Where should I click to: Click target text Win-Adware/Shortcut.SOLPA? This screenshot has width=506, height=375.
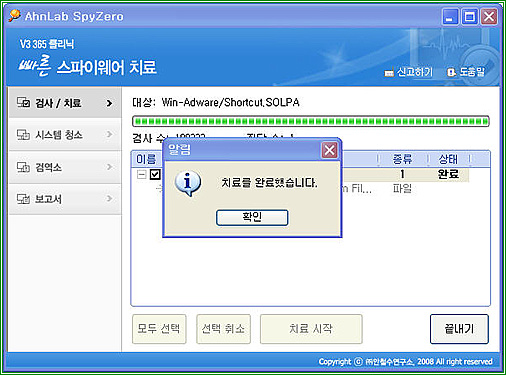pyautogui.click(x=230, y=102)
